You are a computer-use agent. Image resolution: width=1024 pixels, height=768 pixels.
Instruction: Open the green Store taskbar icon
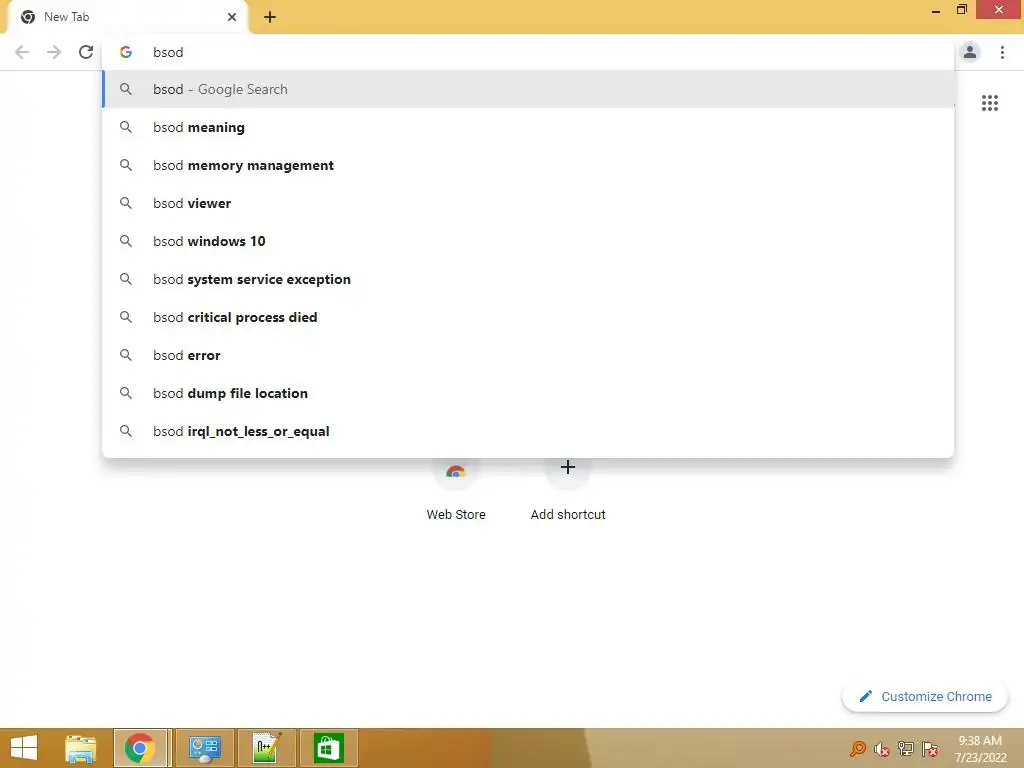pos(328,748)
